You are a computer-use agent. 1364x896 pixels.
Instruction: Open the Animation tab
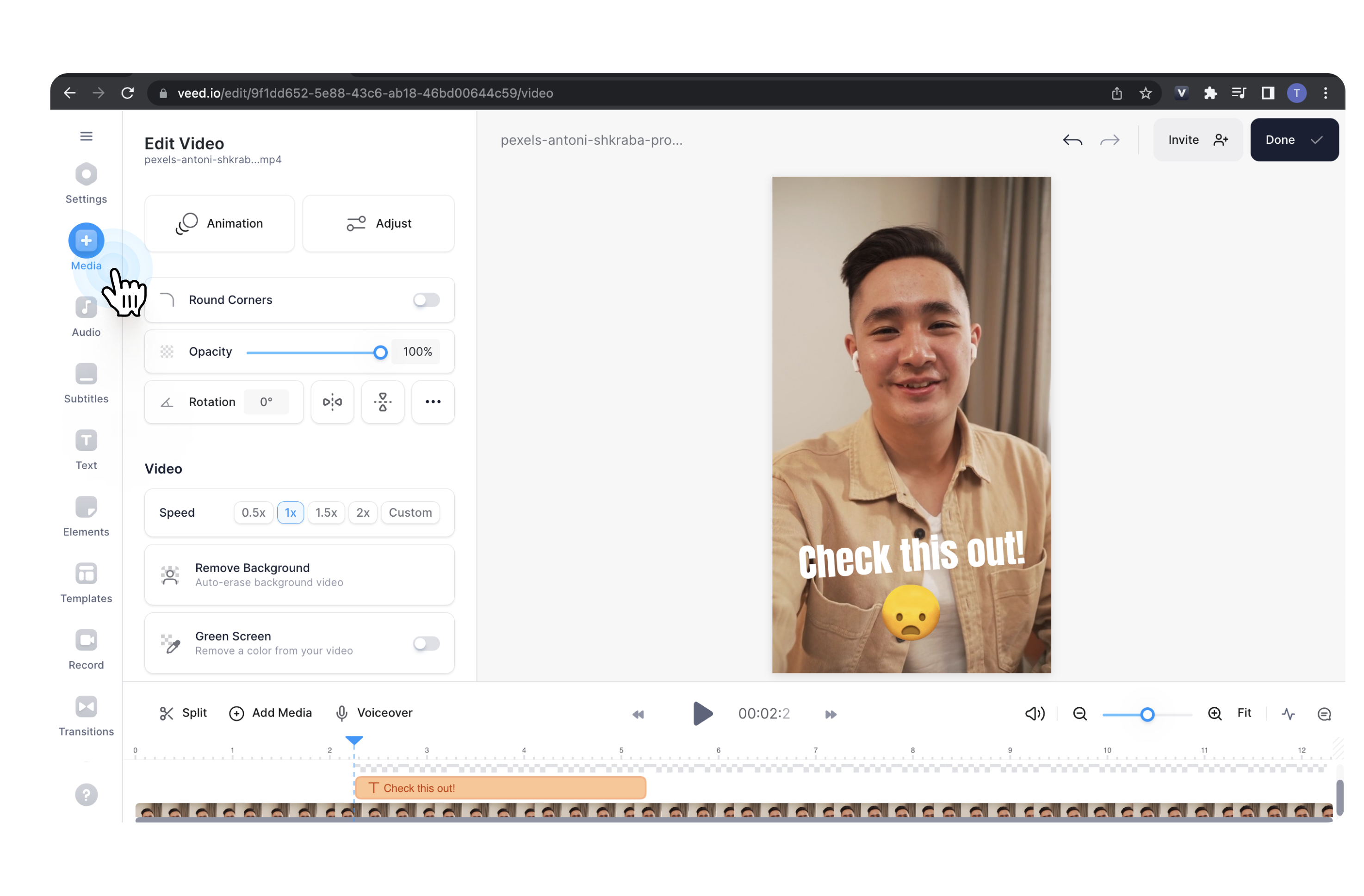[219, 223]
